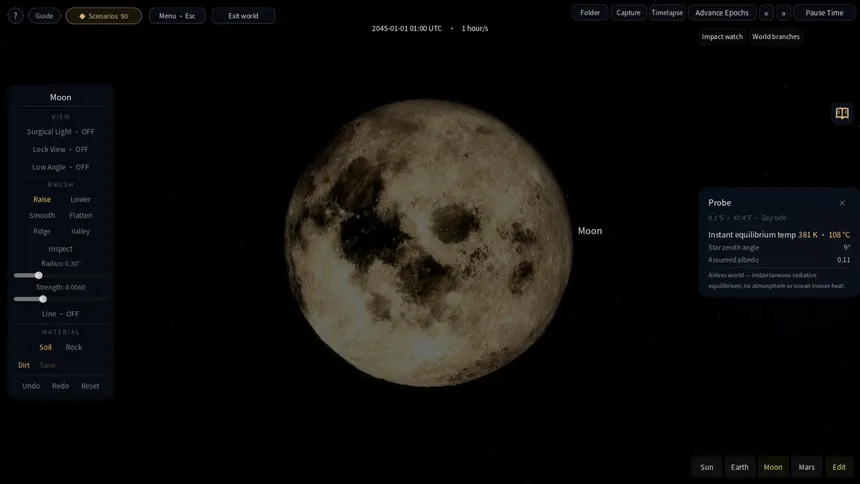This screenshot has width=860, height=484.
Task: Open Impact watch
Action: 722,37
